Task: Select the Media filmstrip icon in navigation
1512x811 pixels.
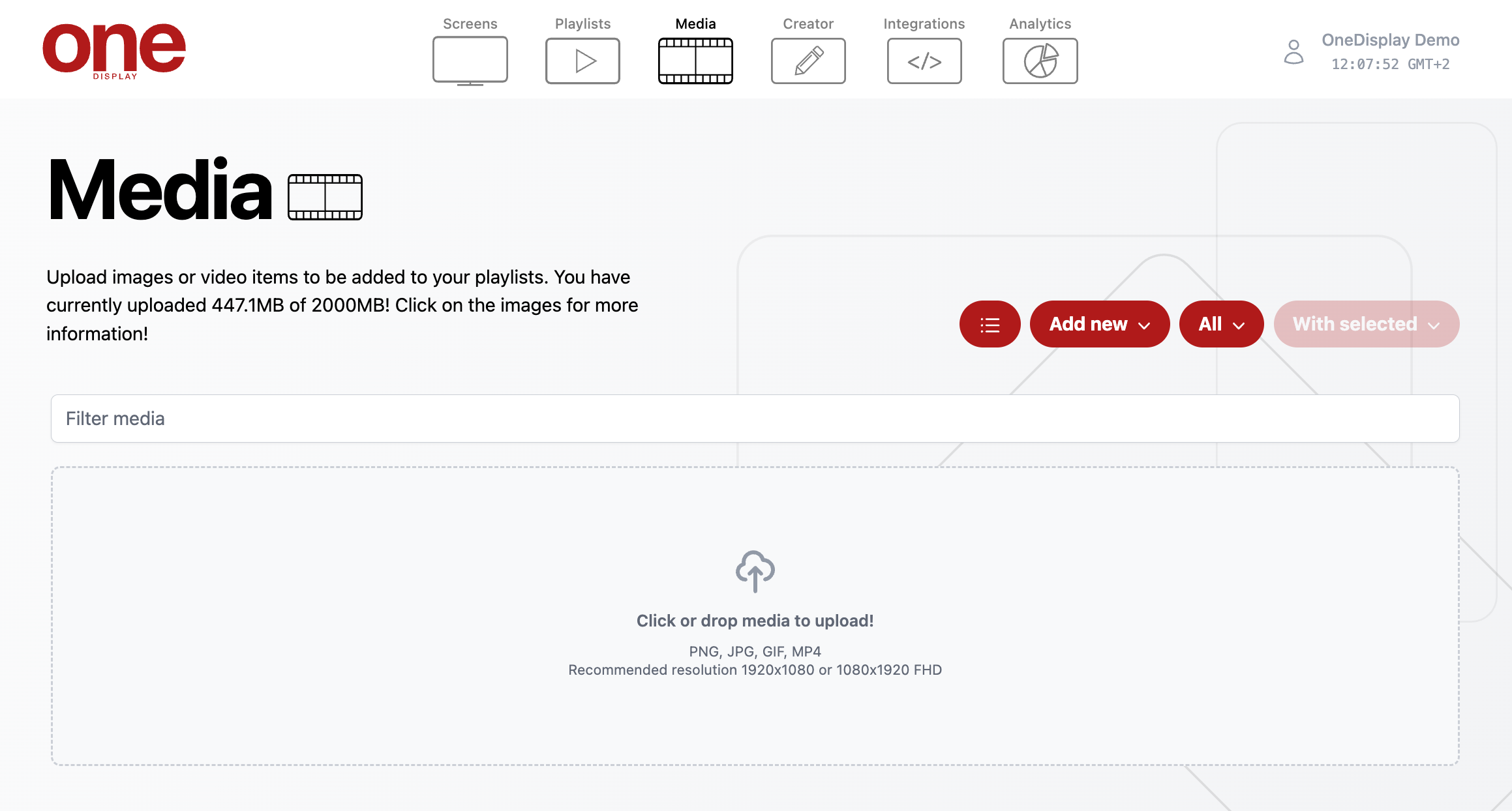Action: coord(695,61)
